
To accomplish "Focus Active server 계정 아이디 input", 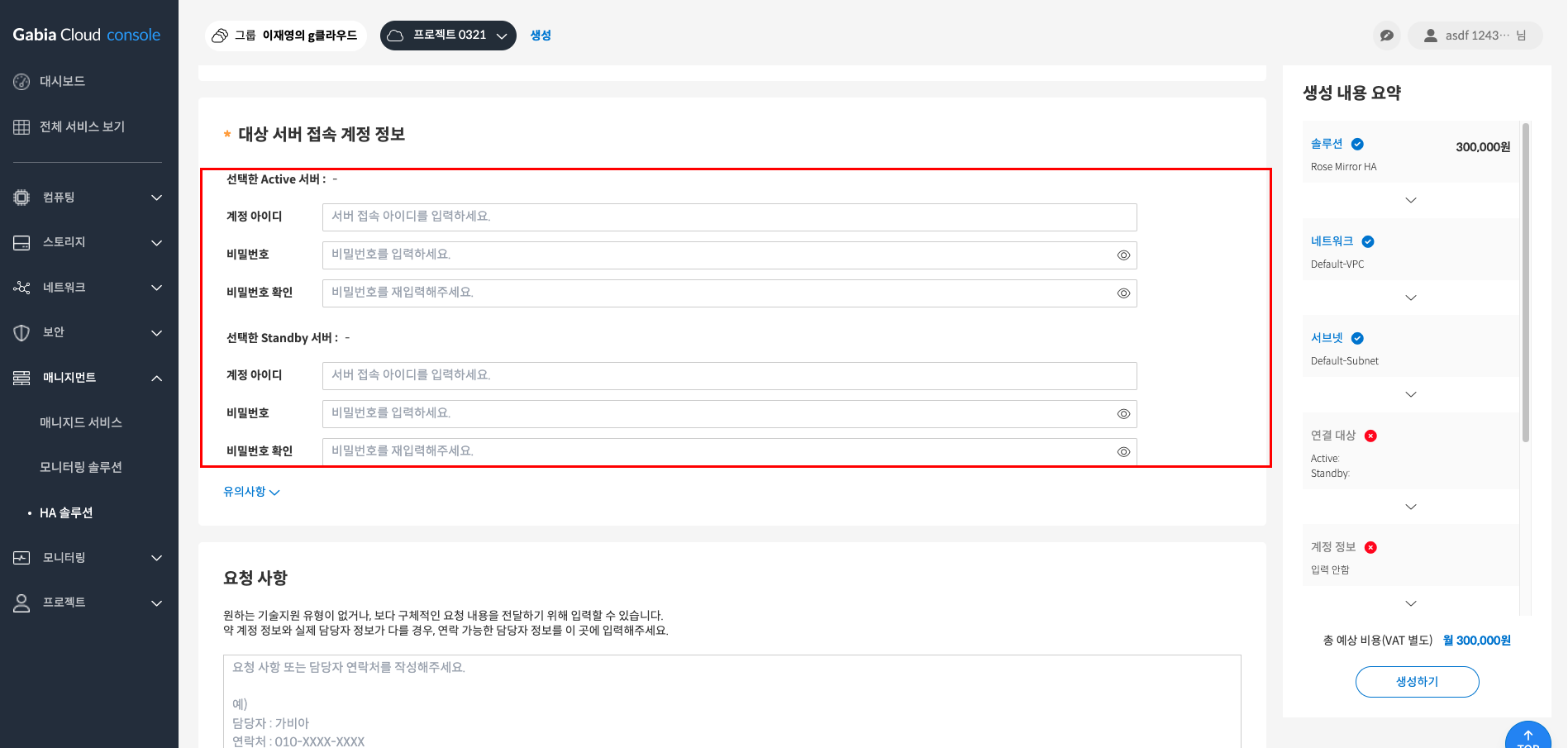I will 730,217.
